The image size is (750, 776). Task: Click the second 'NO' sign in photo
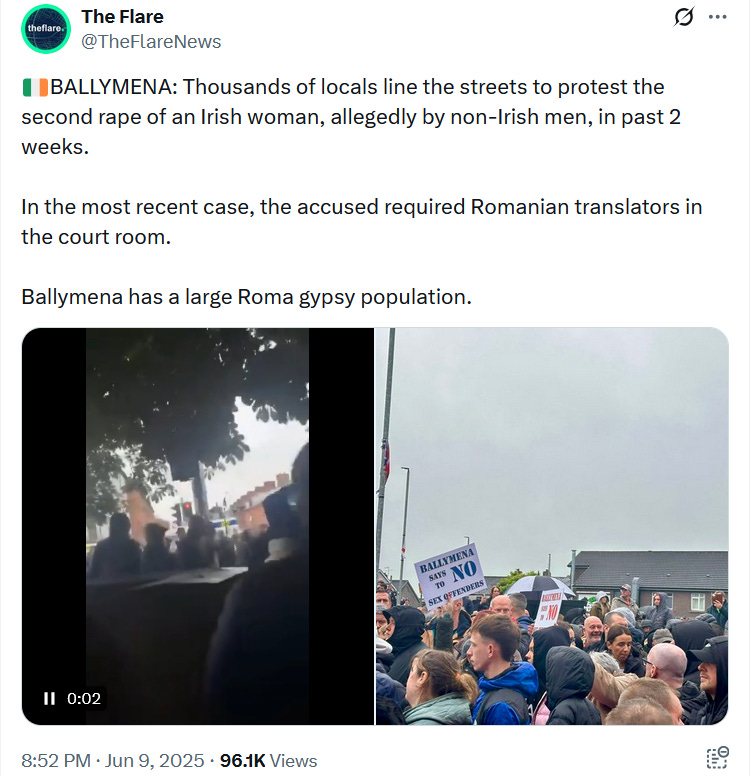coord(548,608)
